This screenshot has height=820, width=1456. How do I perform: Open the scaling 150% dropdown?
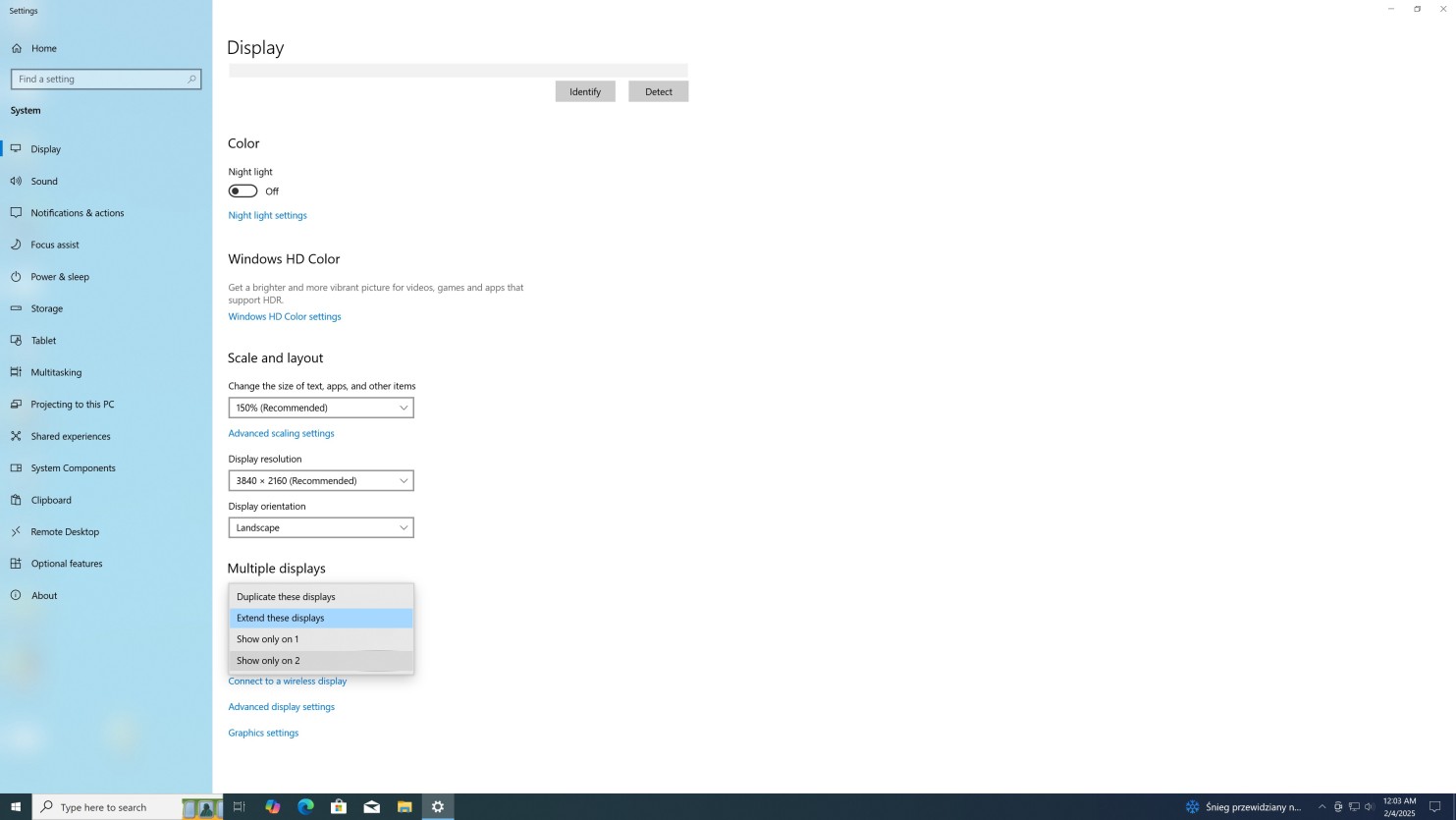coord(321,408)
